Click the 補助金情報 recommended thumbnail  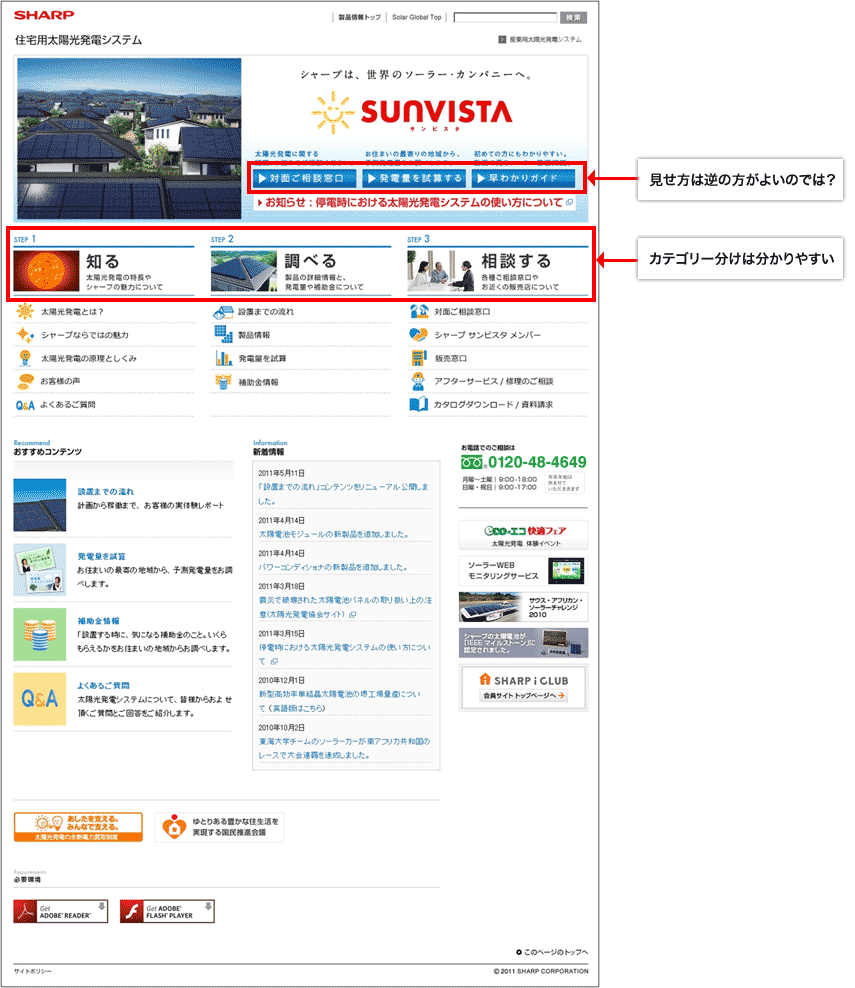[x=40, y=635]
